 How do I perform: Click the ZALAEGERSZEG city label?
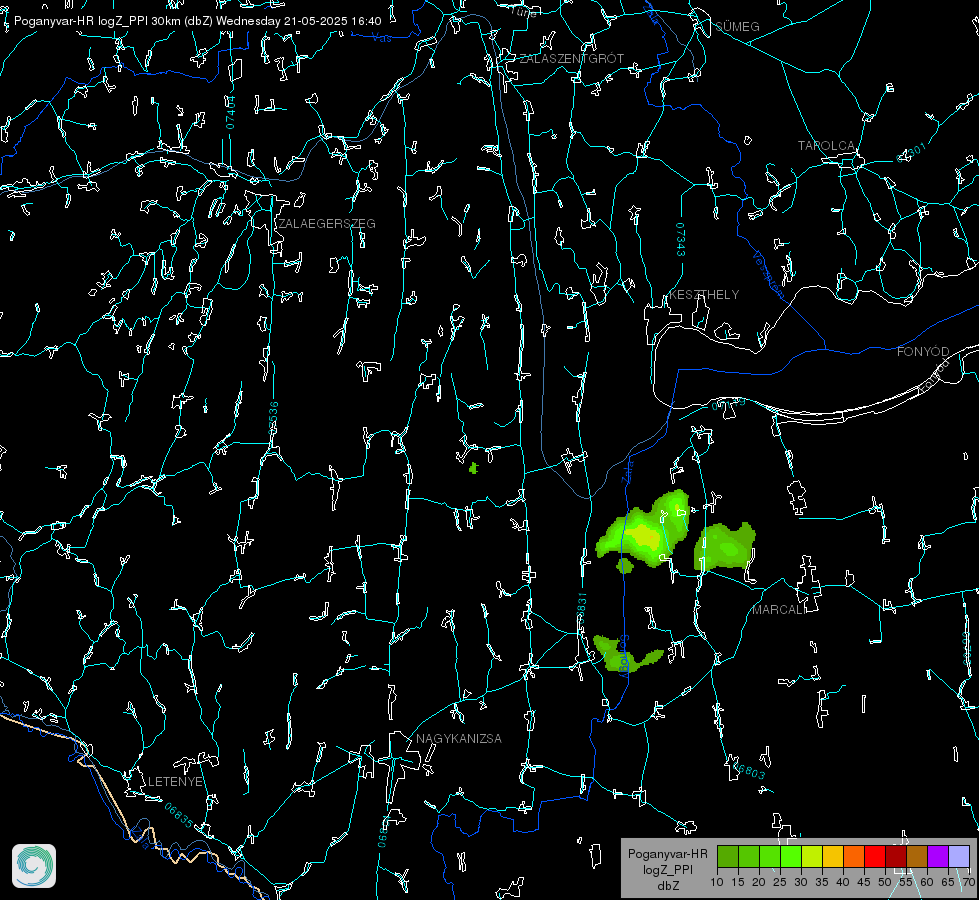point(327,224)
